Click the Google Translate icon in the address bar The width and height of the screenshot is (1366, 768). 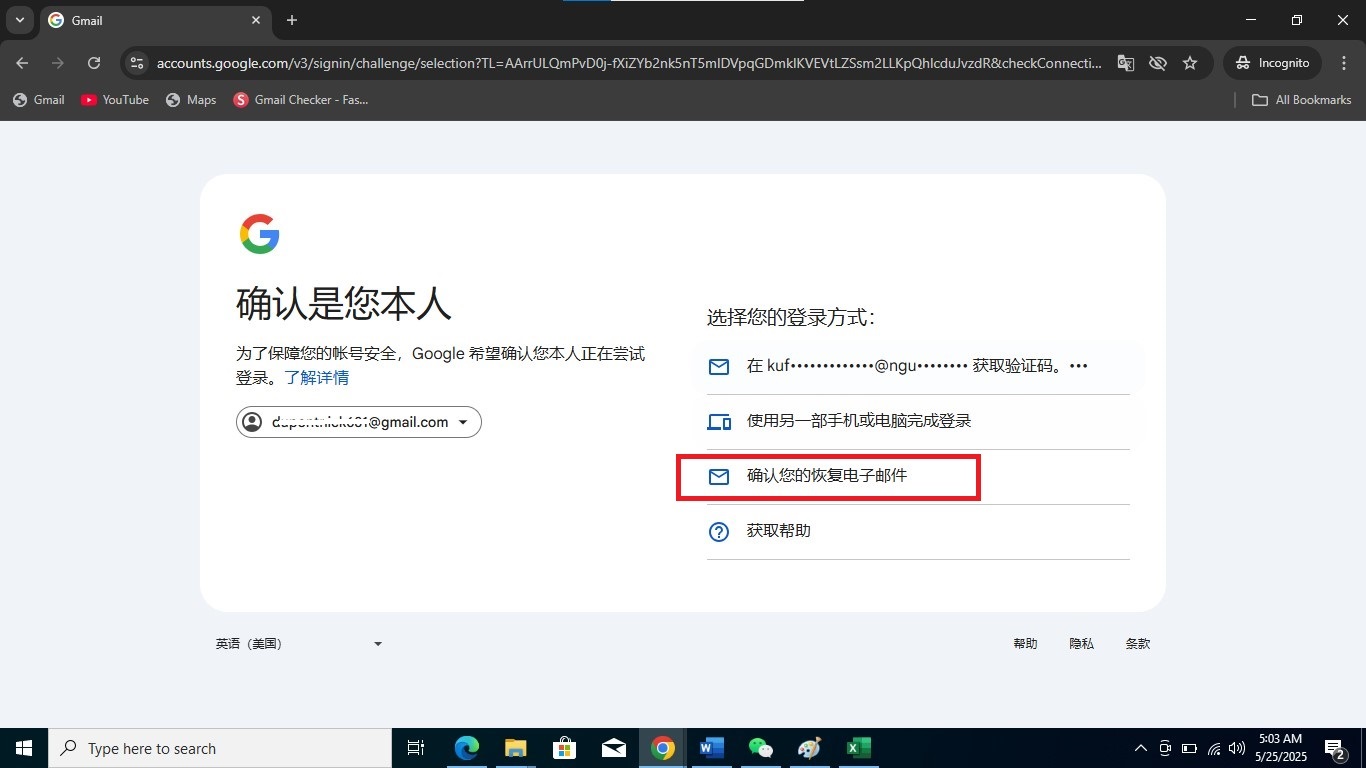pyautogui.click(x=1125, y=62)
